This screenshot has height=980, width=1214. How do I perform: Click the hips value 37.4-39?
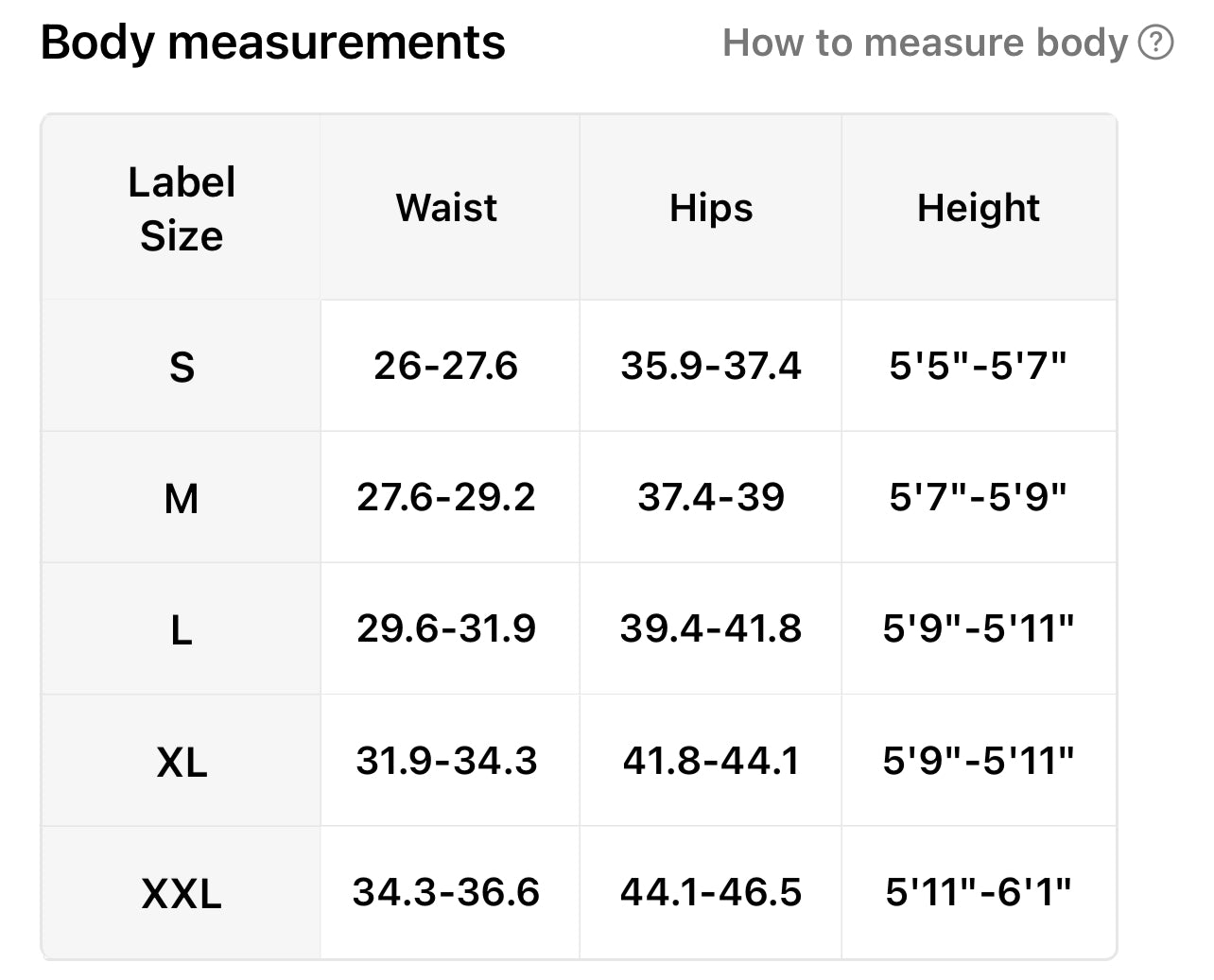coord(711,497)
